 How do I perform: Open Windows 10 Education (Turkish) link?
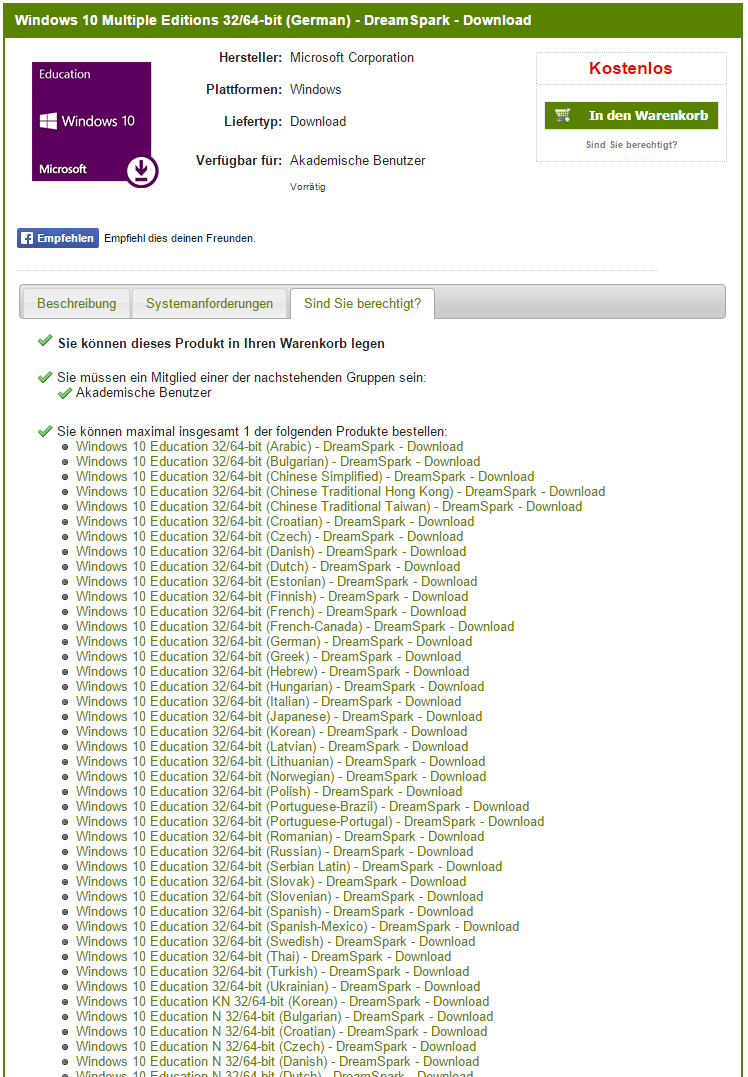(x=273, y=971)
